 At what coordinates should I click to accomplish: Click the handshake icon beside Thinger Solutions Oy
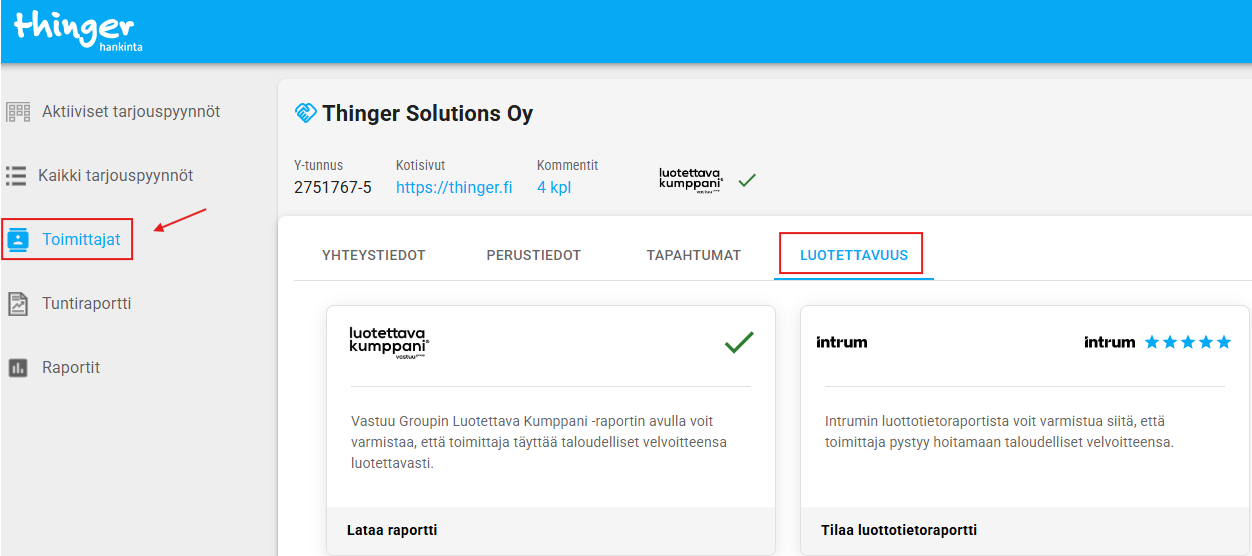coord(305,113)
